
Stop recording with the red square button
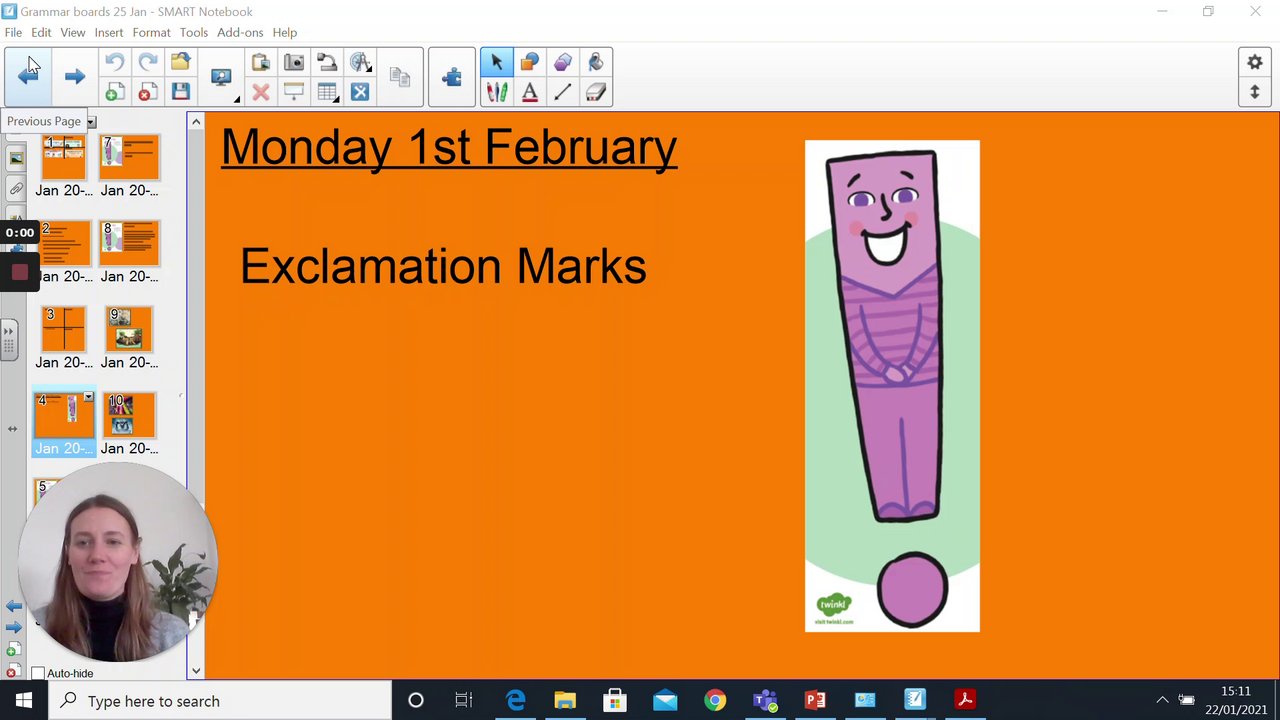19,272
